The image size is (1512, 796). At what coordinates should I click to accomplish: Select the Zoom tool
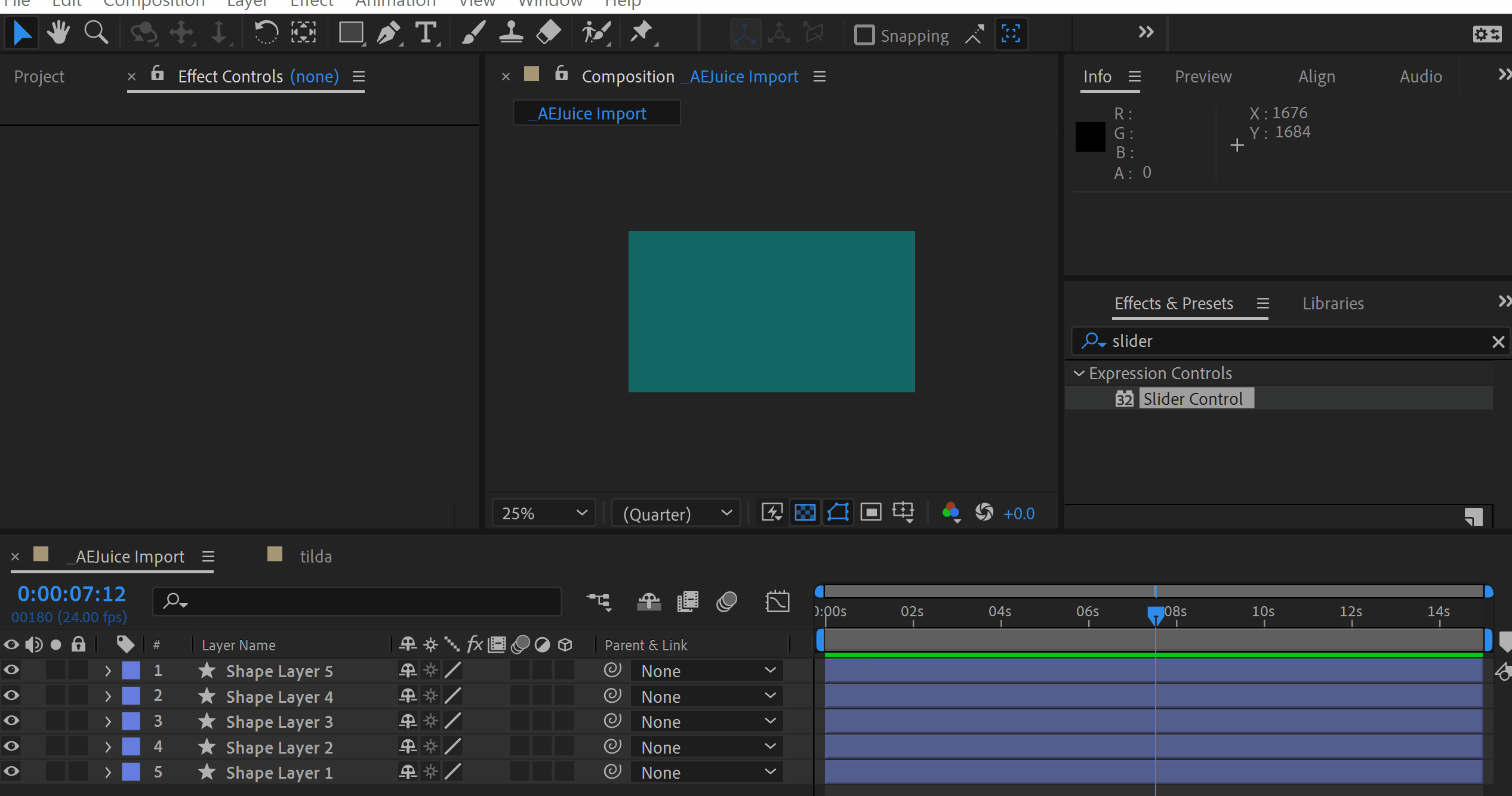coord(96,33)
